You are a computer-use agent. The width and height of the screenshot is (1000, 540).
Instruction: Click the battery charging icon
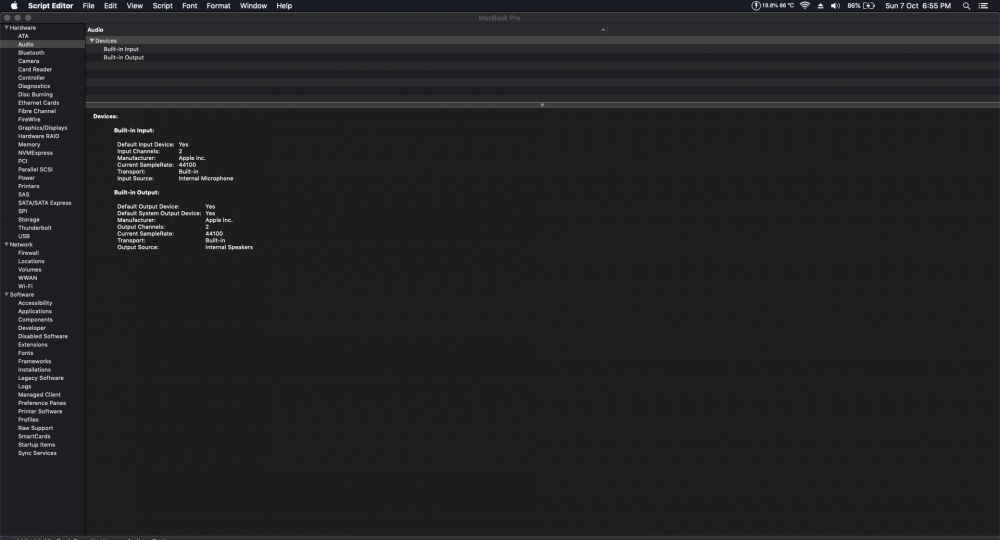pos(869,6)
